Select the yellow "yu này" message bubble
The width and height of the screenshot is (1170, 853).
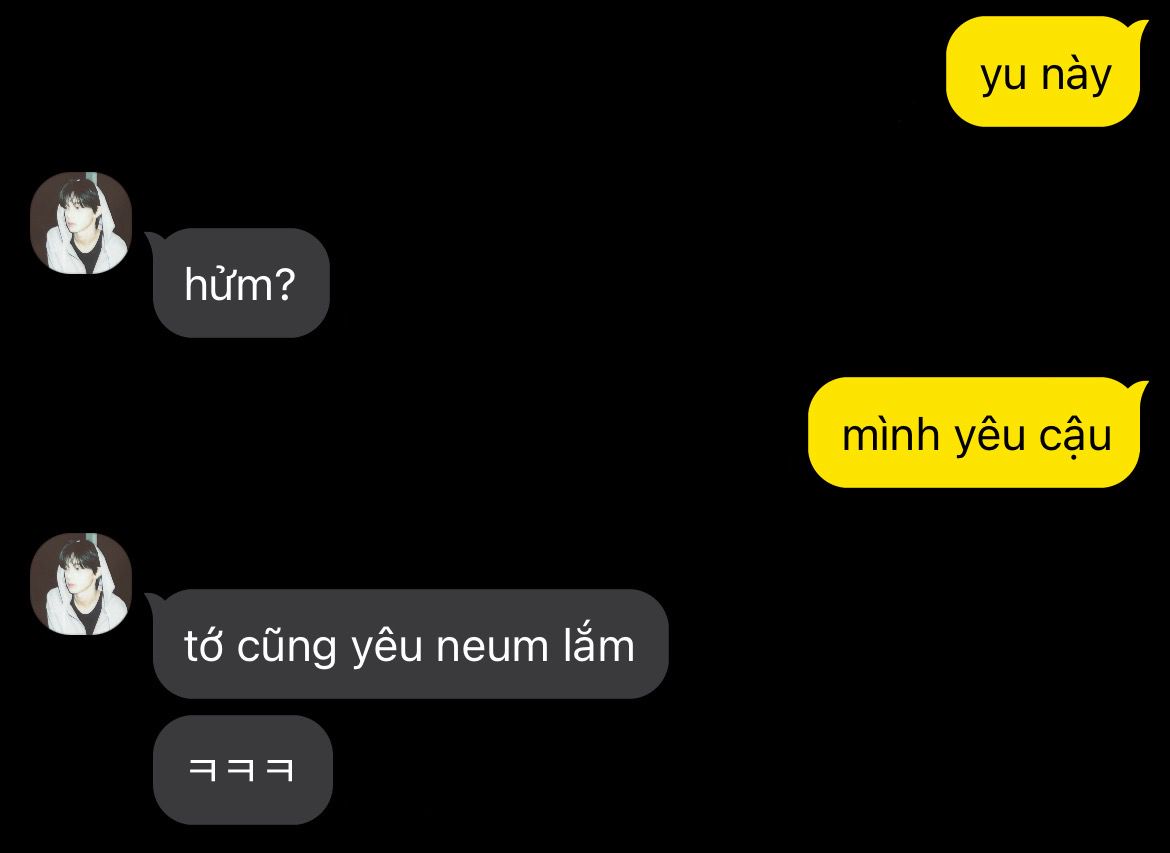[1046, 72]
